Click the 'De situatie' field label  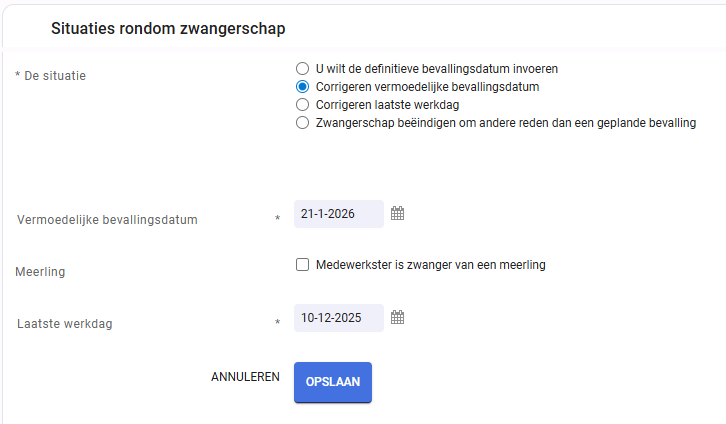coord(55,76)
